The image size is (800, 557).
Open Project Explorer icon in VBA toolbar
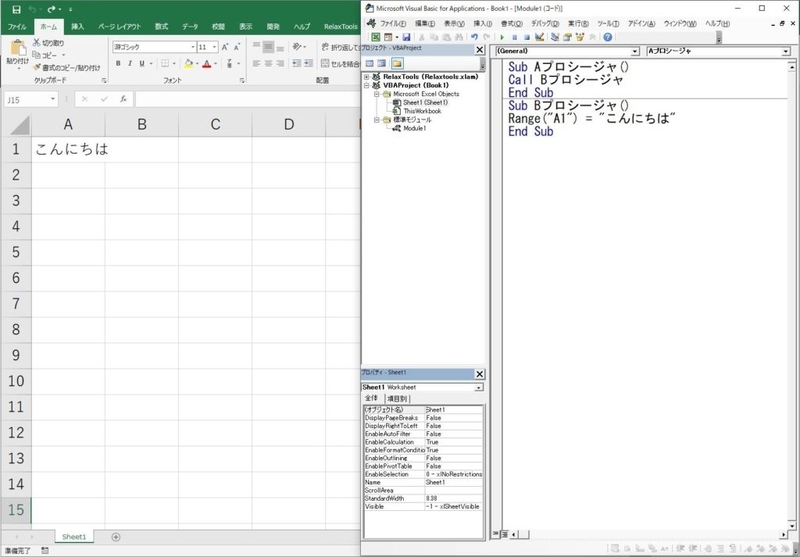(x=555, y=37)
